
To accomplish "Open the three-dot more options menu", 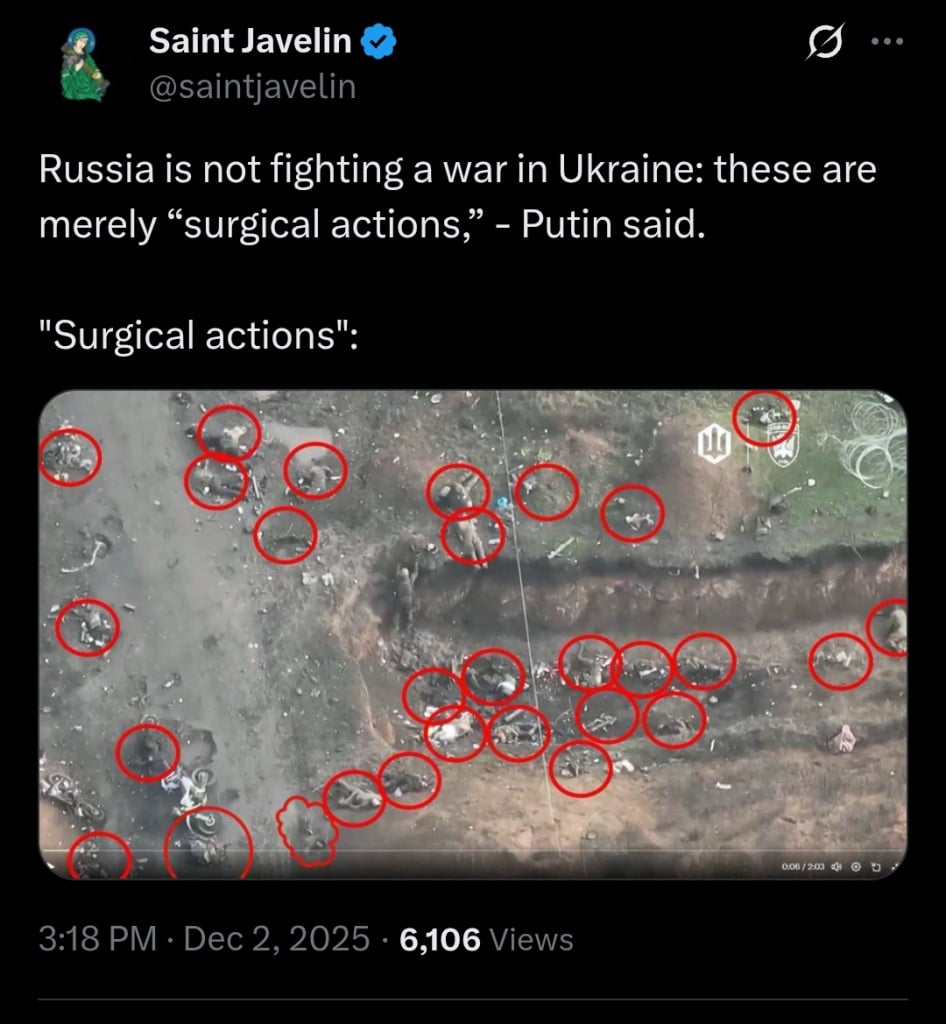I will [887, 41].
